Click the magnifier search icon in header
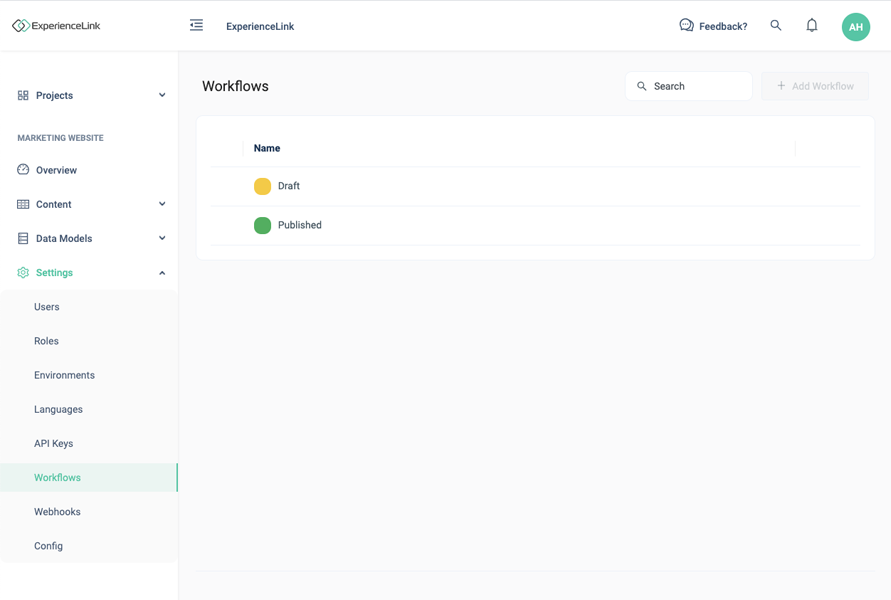This screenshot has width=891, height=600. (x=776, y=26)
